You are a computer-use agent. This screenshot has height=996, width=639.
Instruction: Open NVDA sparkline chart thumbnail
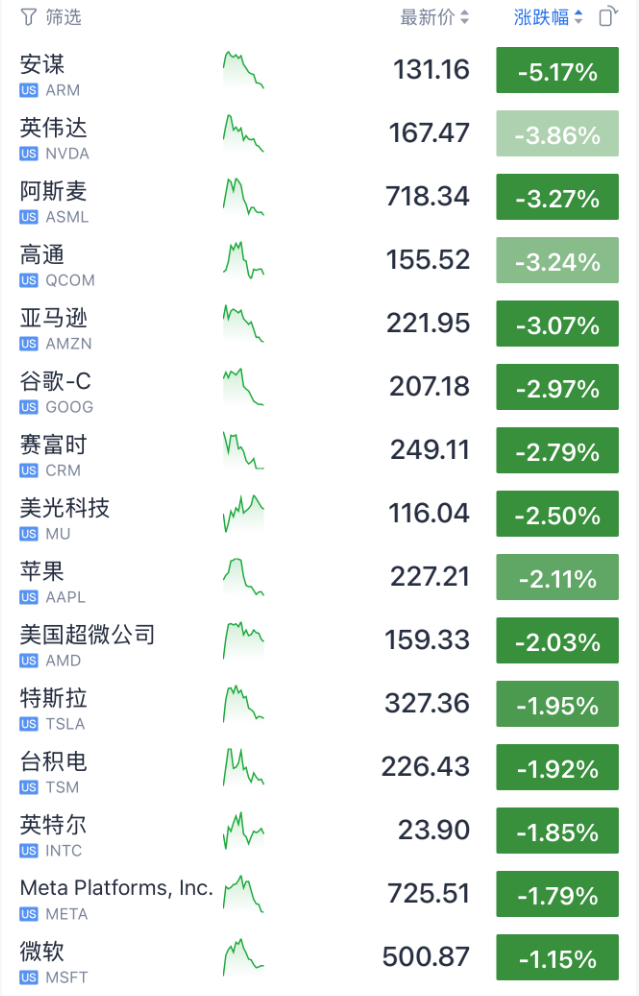(243, 134)
